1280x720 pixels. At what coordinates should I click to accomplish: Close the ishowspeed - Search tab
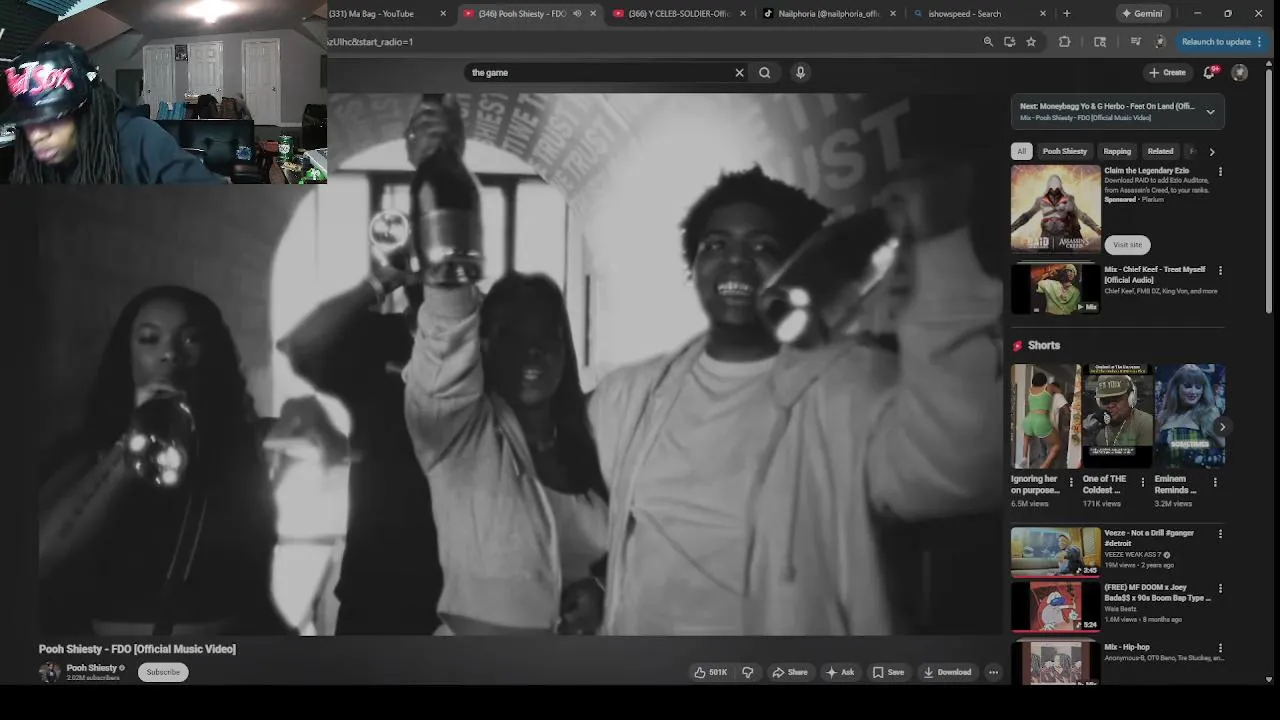tap(1043, 14)
